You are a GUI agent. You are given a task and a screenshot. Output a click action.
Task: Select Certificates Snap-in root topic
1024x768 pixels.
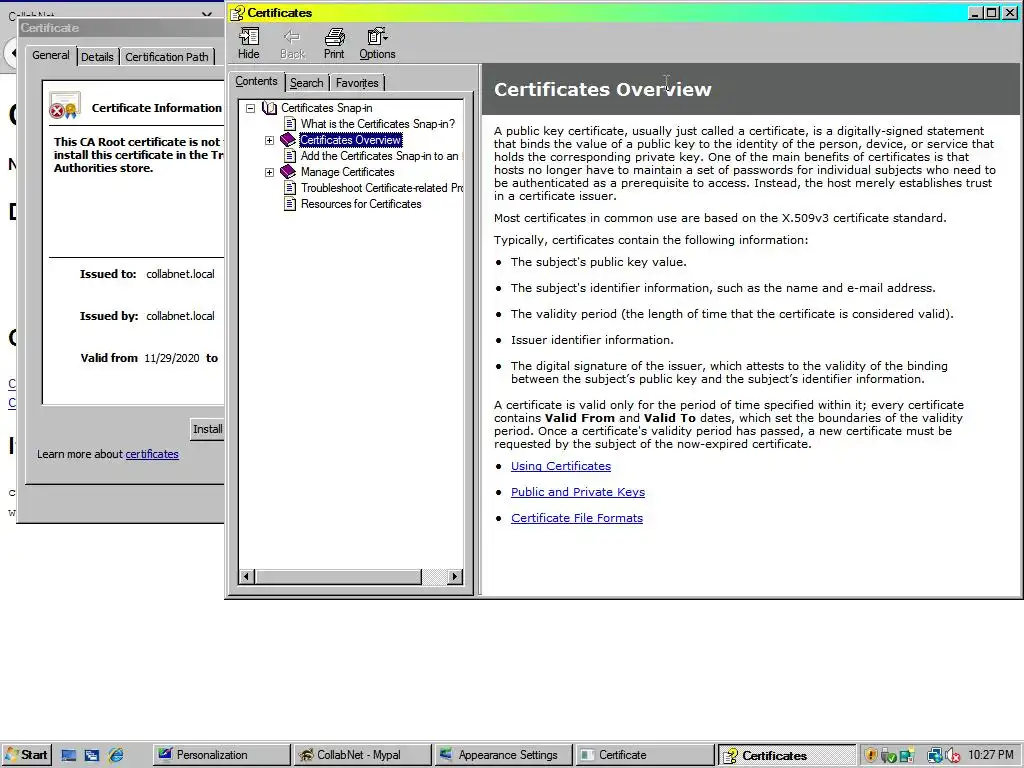tap(327, 108)
